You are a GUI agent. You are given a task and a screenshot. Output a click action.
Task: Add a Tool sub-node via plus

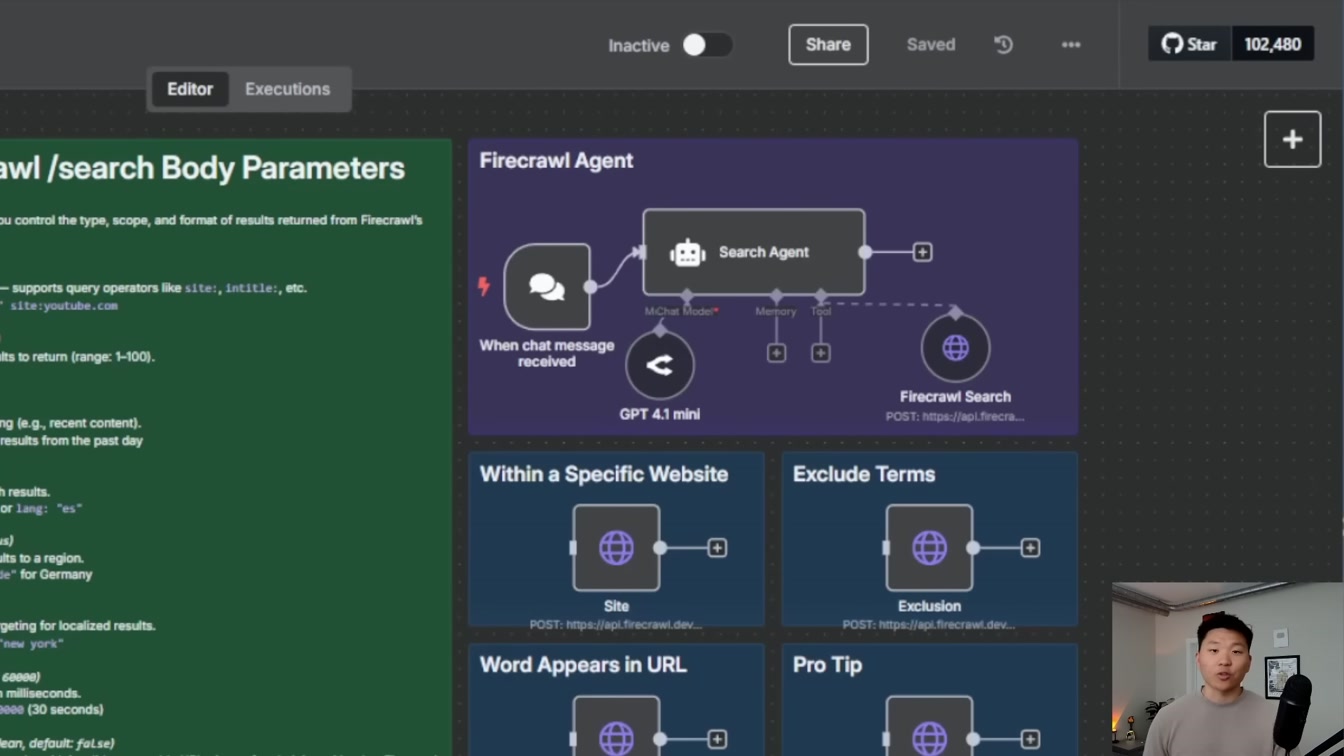(820, 353)
